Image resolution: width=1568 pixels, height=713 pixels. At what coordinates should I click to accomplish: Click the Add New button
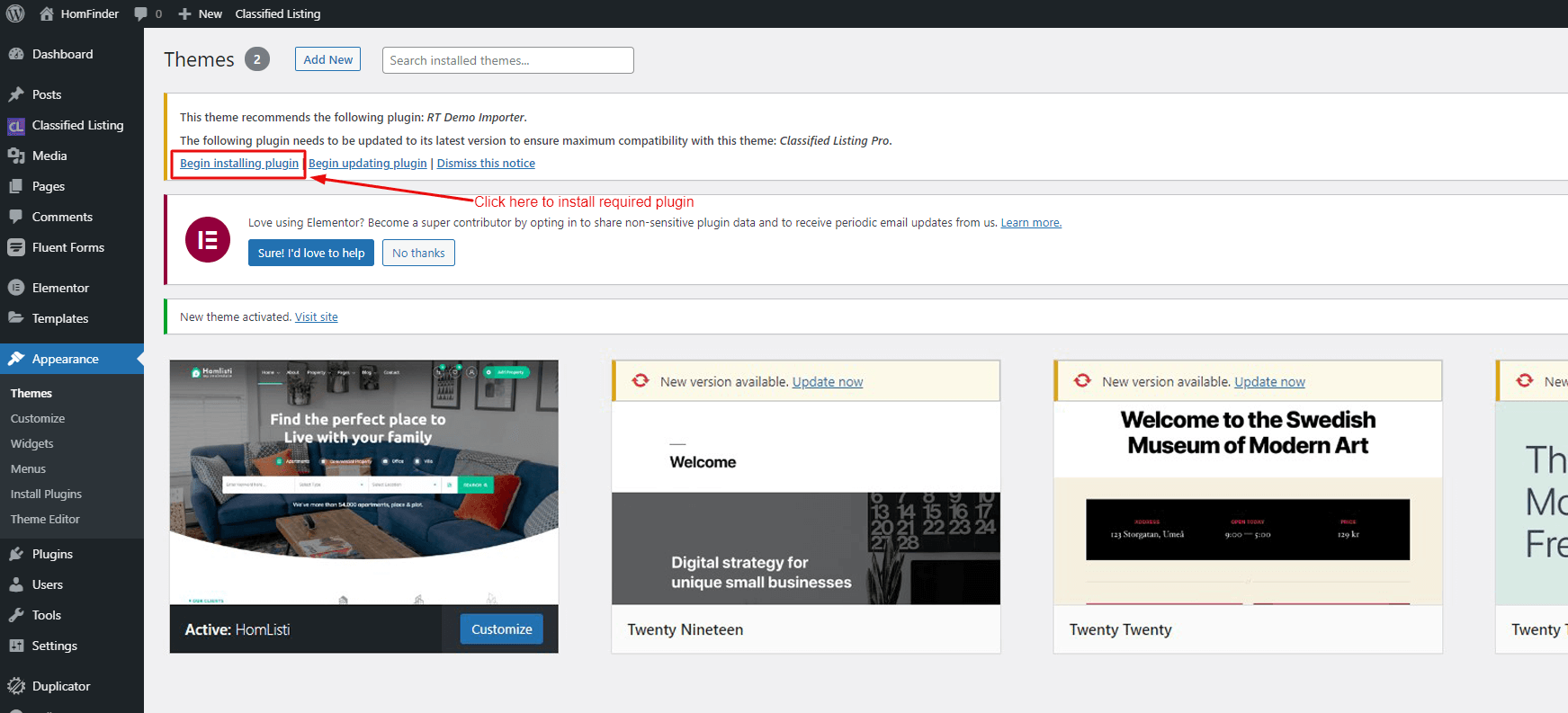(x=328, y=59)
